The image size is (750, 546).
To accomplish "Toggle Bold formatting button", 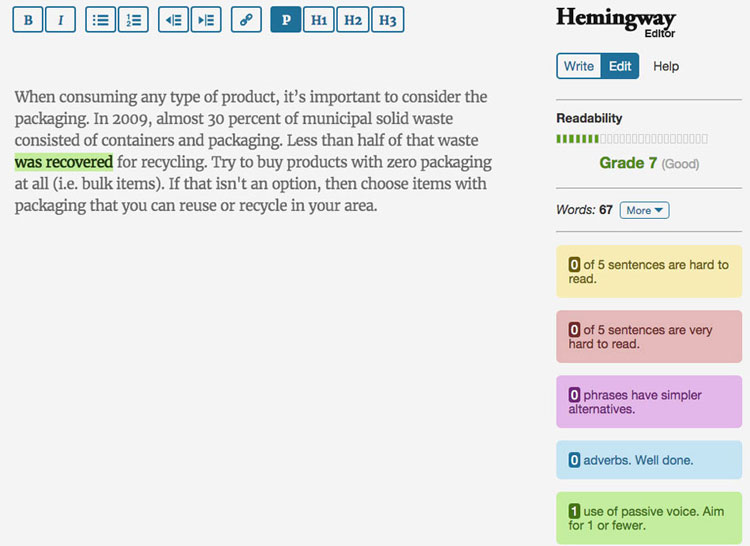I will (28, 20).
